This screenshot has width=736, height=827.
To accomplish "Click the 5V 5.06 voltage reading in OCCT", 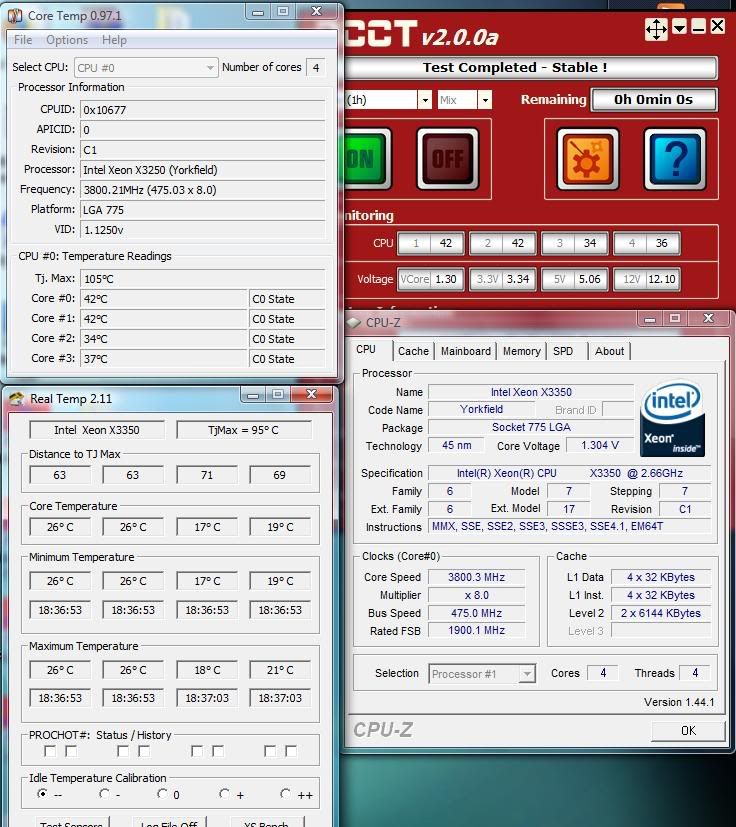I will click(x=575, y=279).
